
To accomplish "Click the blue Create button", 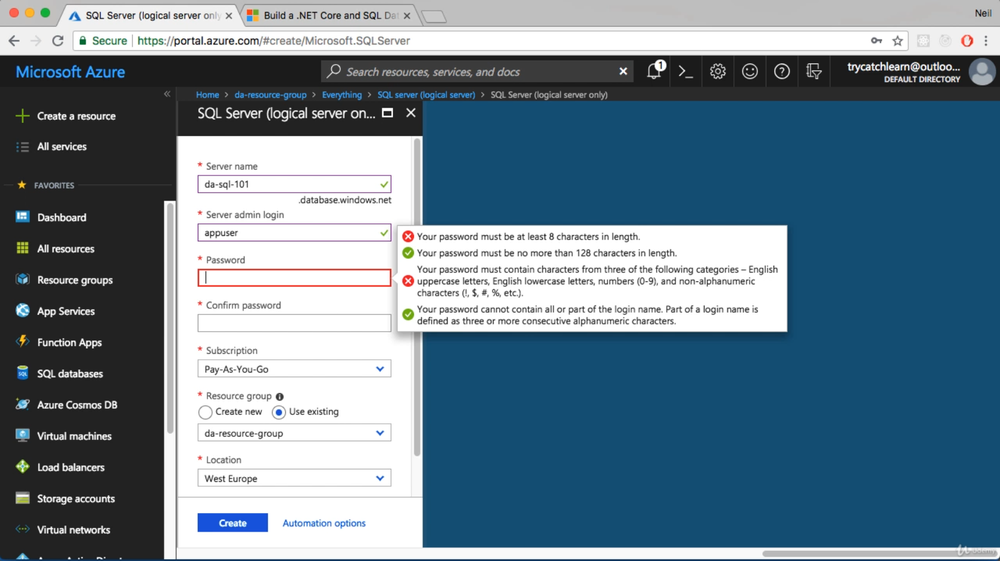I will coord(232,523).
